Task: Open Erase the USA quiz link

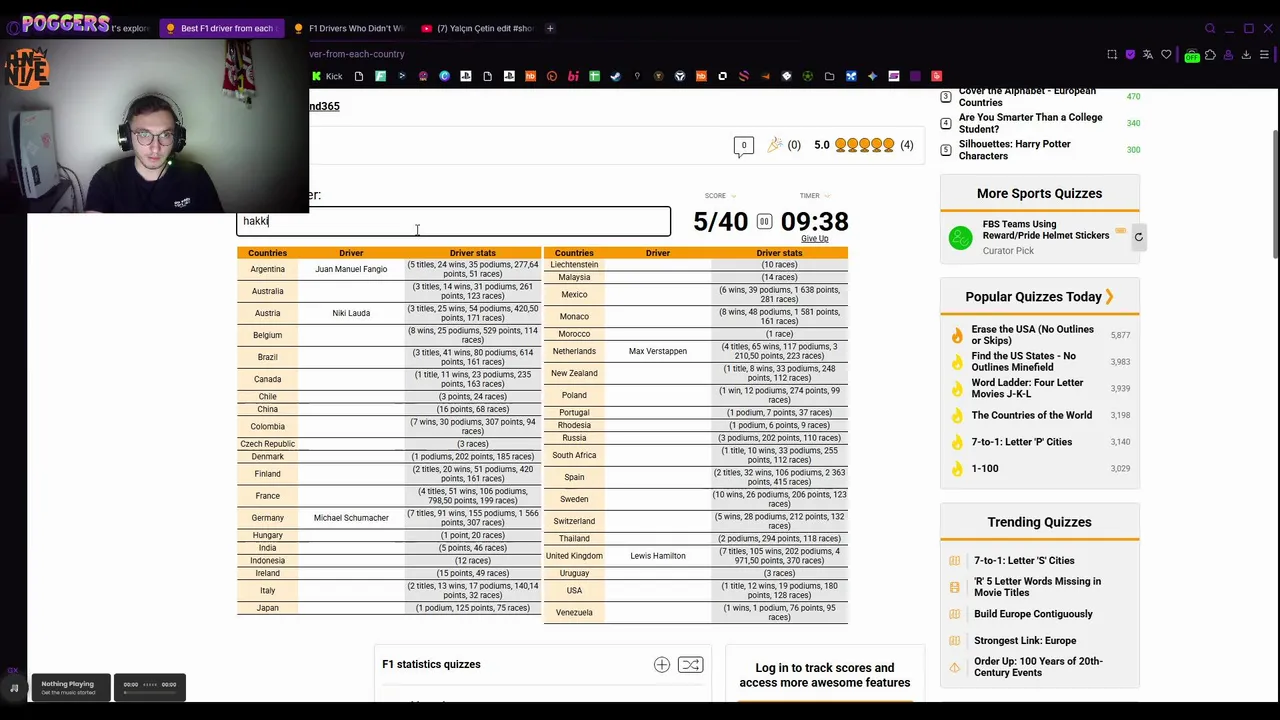Action: (x=1032, y=335)
